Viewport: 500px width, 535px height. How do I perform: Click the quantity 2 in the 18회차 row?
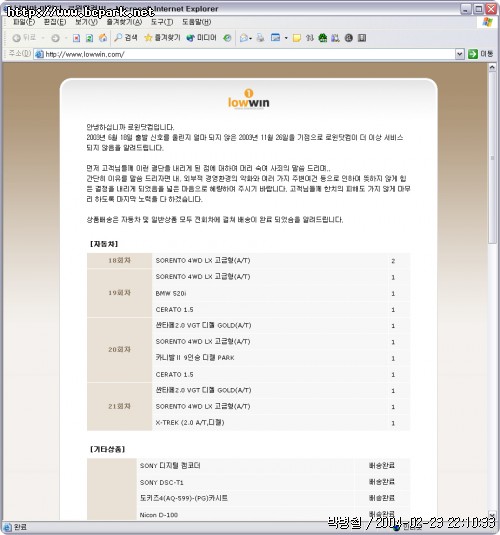tap(393, 261)
